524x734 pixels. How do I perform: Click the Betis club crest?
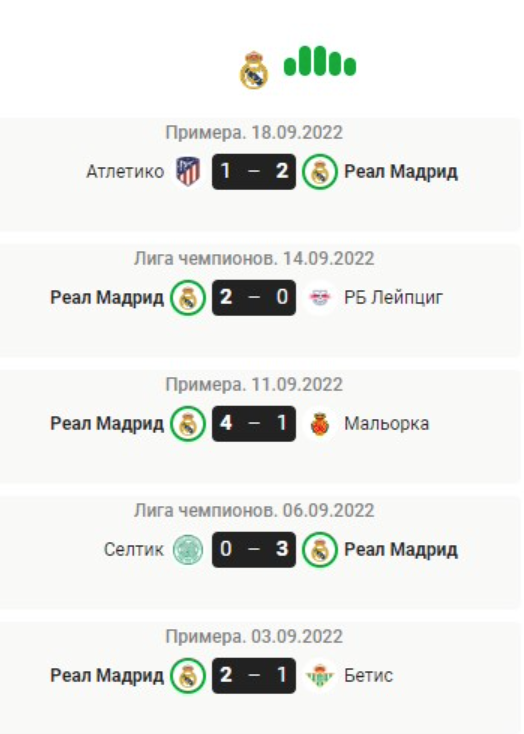320,675
